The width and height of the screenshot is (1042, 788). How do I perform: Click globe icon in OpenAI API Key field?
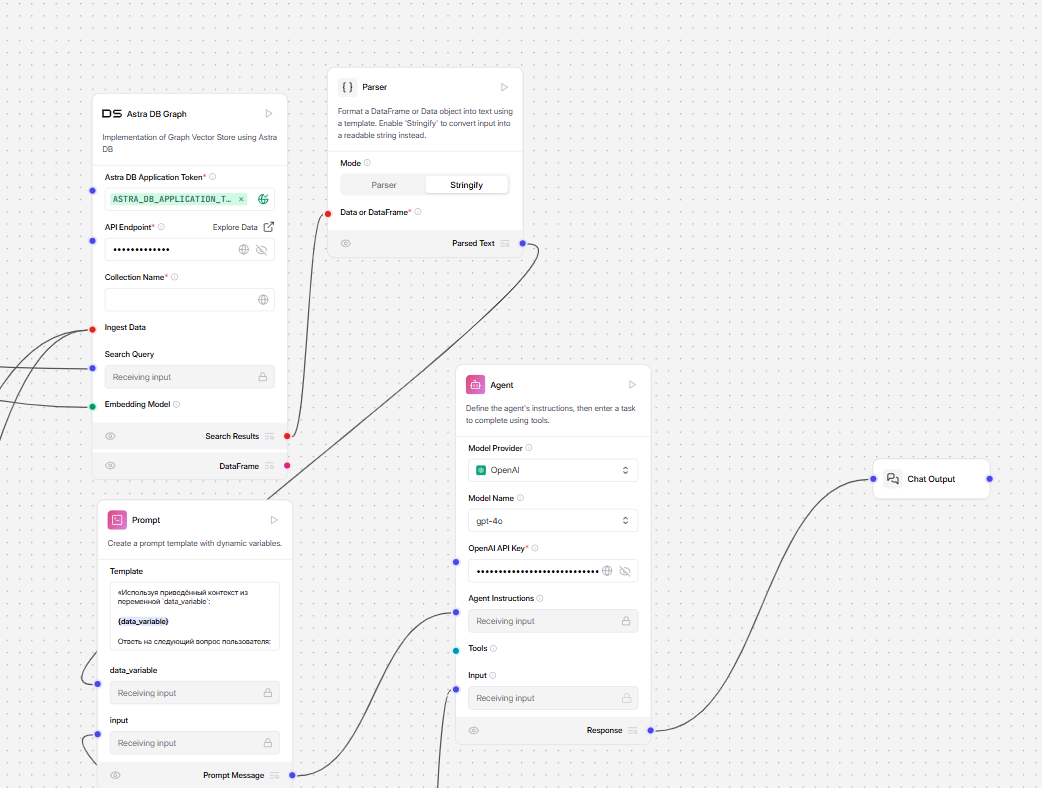607,571
